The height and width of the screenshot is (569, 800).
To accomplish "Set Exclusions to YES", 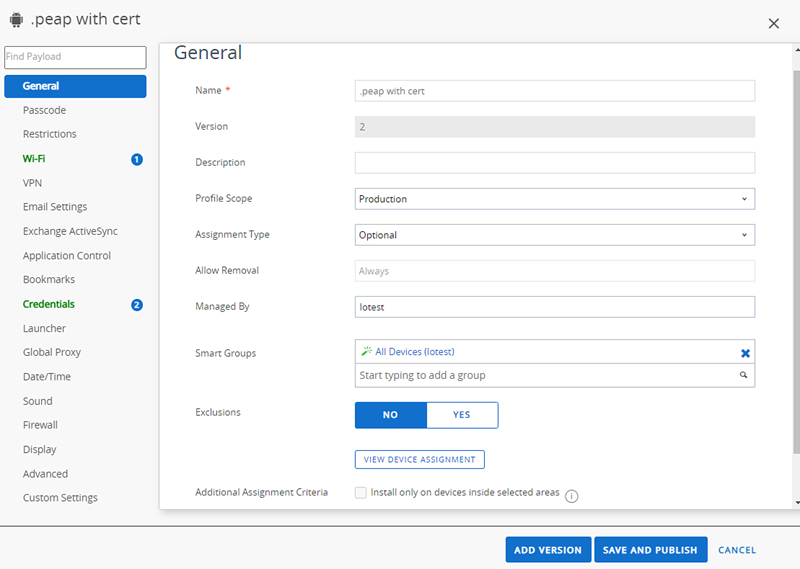I will 462,415.
